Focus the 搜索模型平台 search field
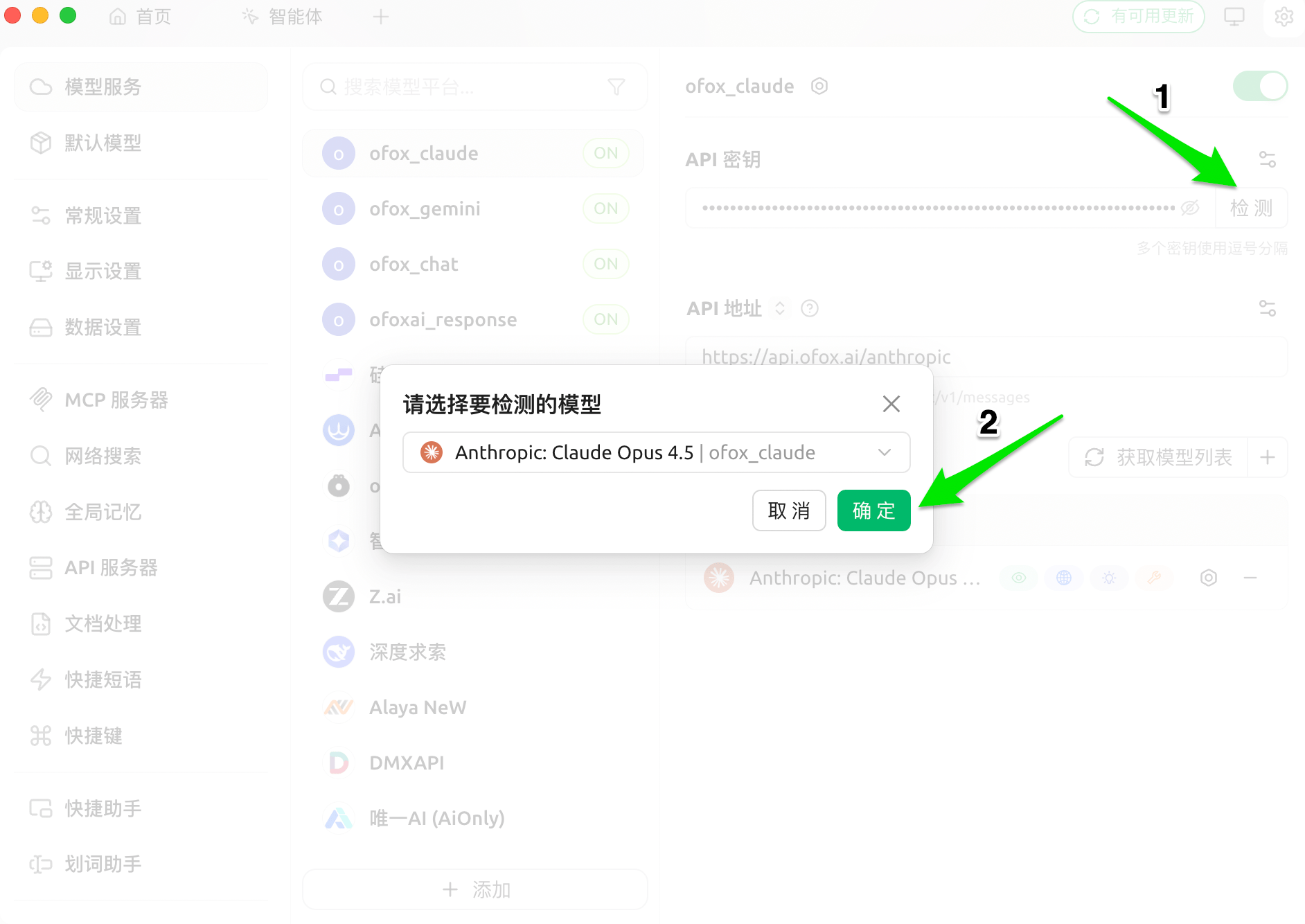 pyautogui.click(x=475, y=87)
